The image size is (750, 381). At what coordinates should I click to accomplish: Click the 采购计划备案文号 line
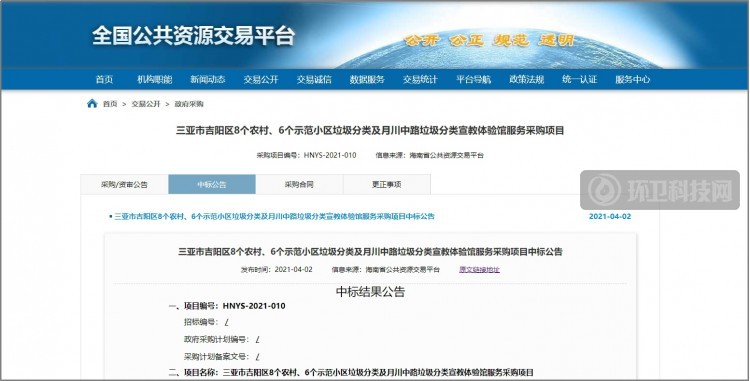(221, 356)
